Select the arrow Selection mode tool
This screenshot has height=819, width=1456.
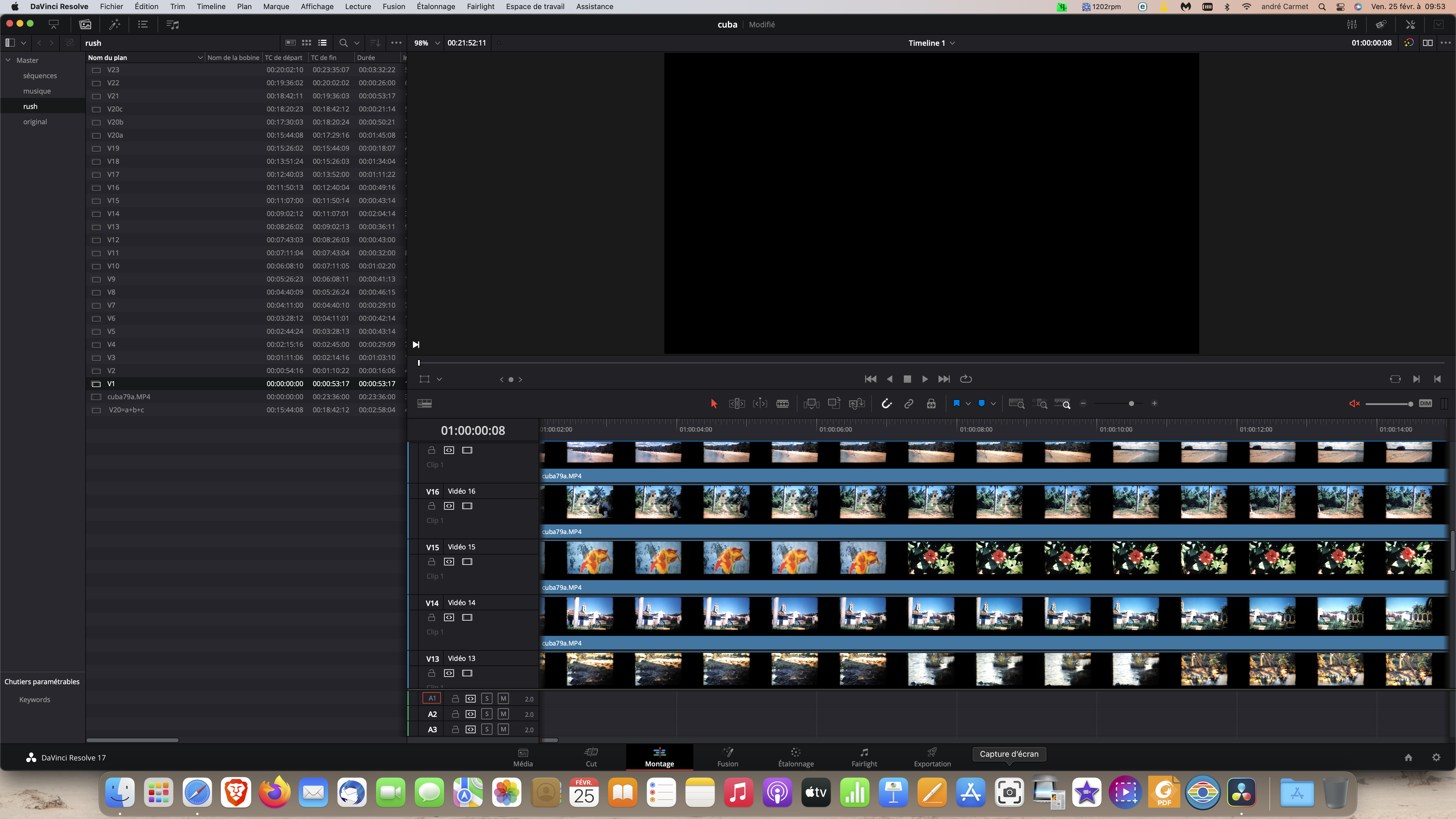pyautogui.click(x=713, y=404)
